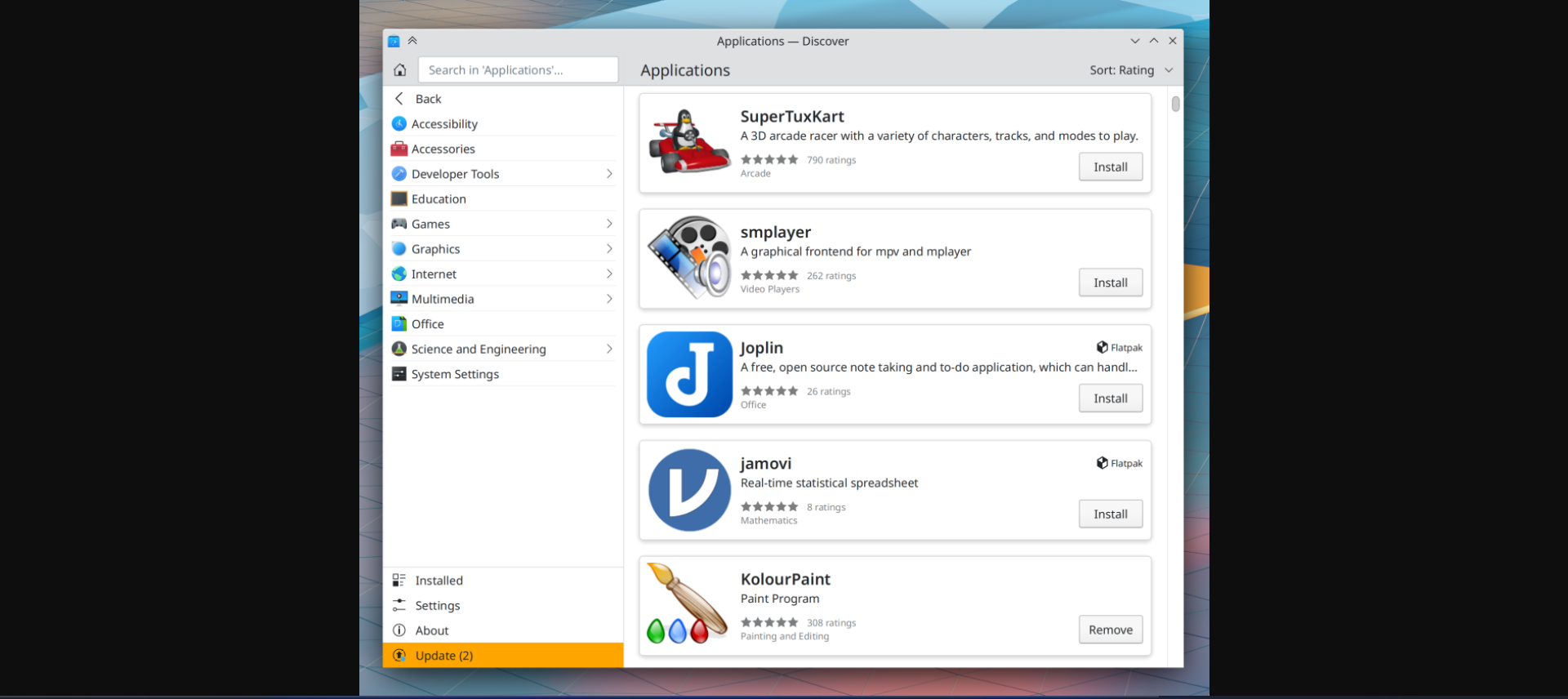Click the Home icon beside search

pos(399,70)
